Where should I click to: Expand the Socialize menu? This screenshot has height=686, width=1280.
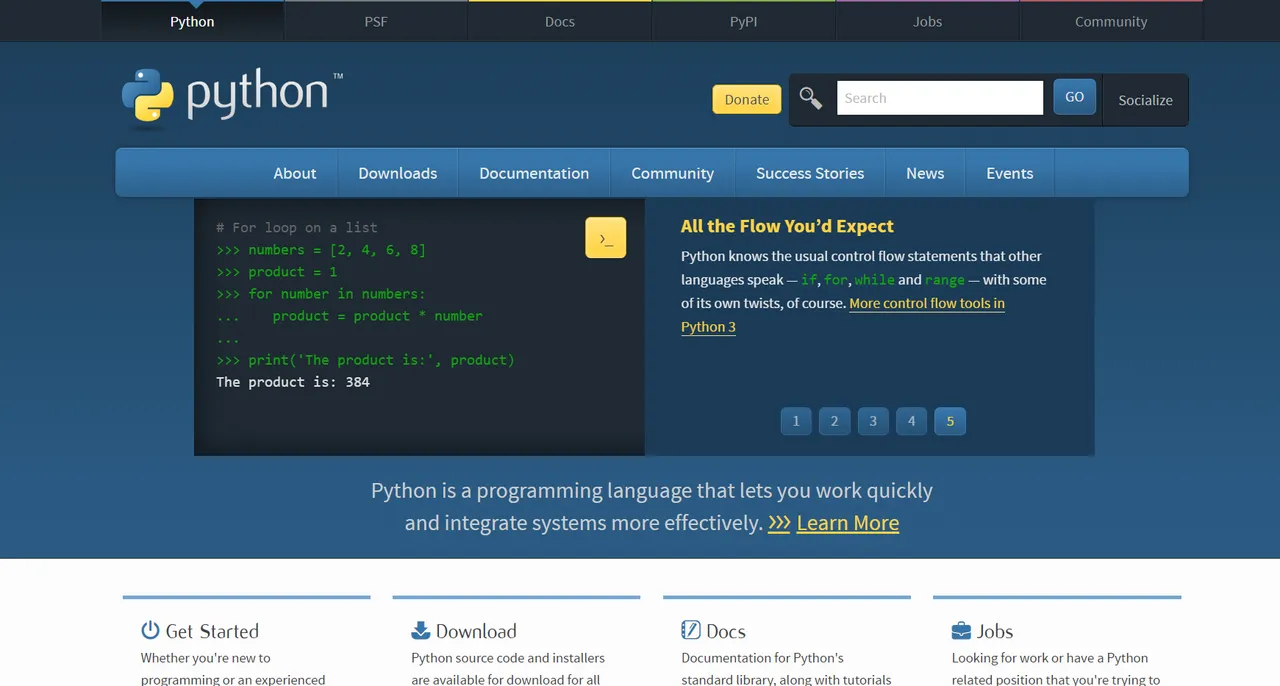[x=1146, y=100]
